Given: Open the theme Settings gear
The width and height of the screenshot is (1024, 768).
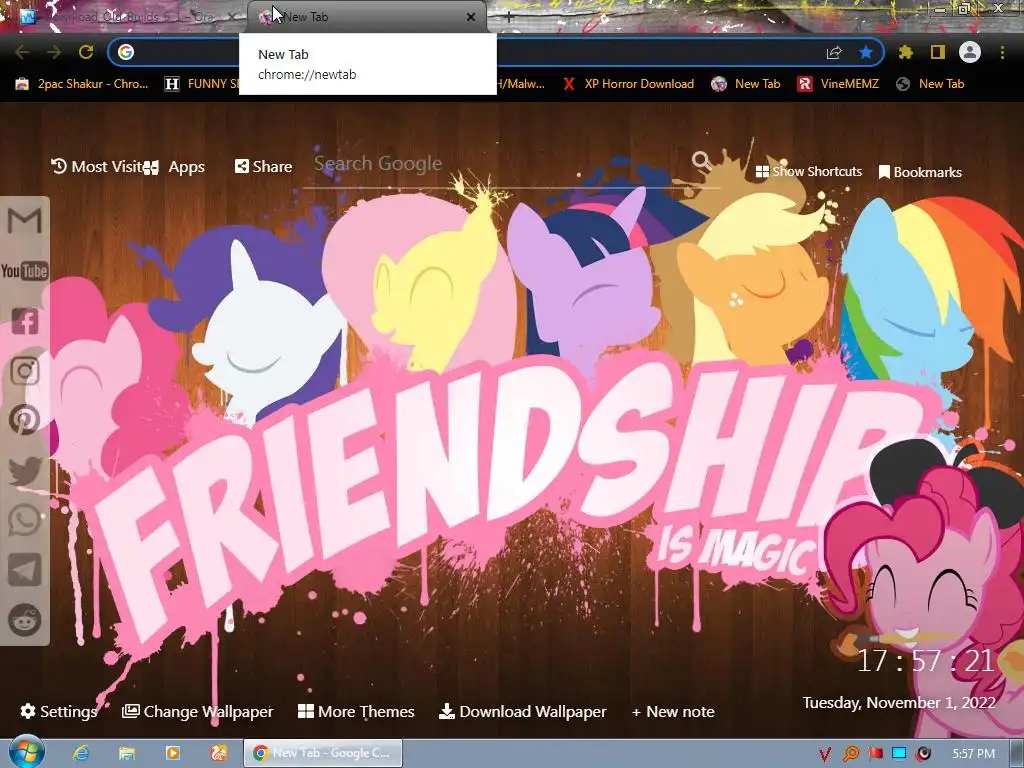Looking at the screenshot, I should 59,711.
